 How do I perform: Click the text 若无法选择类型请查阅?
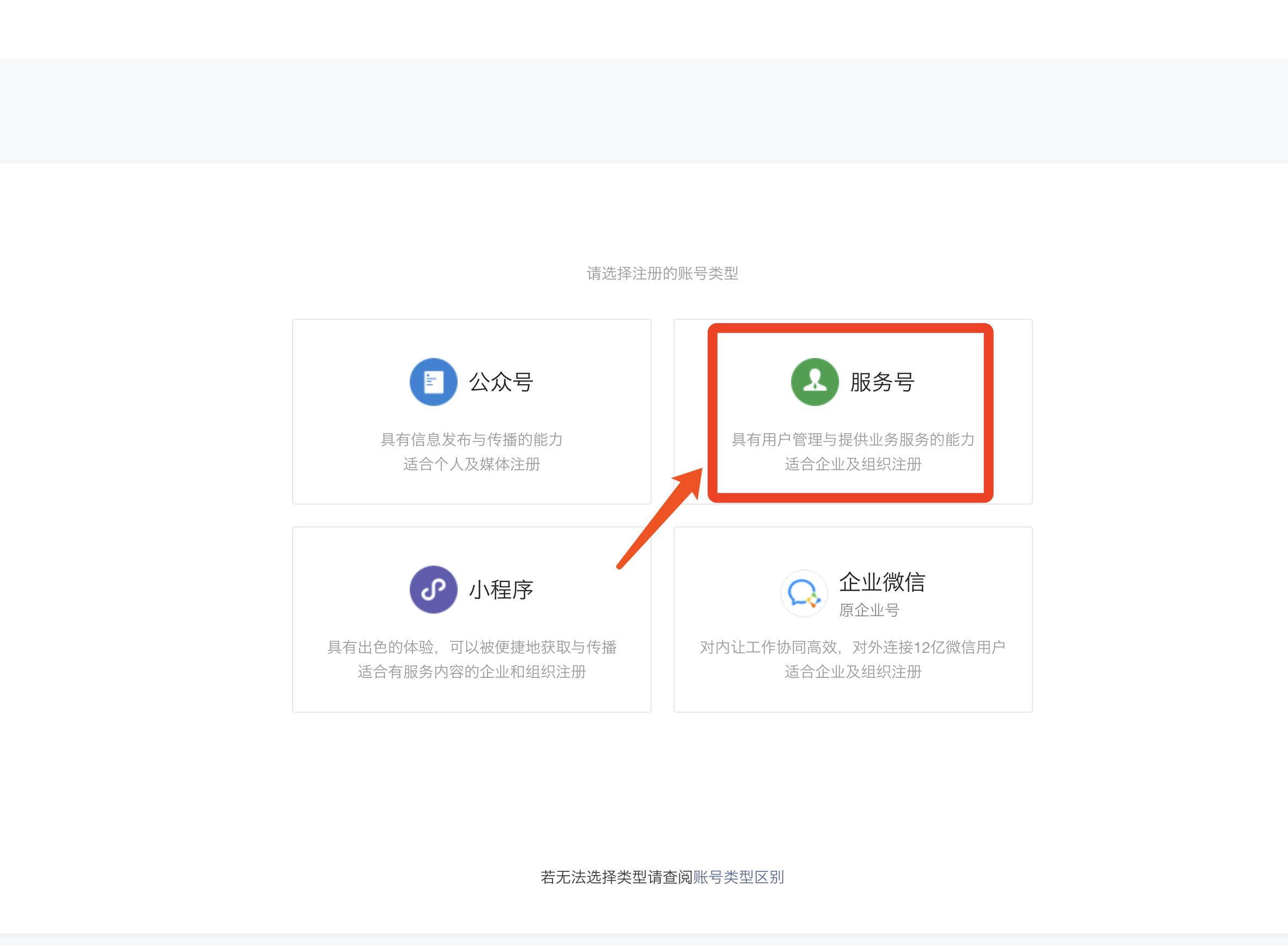click(x=617, y=877)
